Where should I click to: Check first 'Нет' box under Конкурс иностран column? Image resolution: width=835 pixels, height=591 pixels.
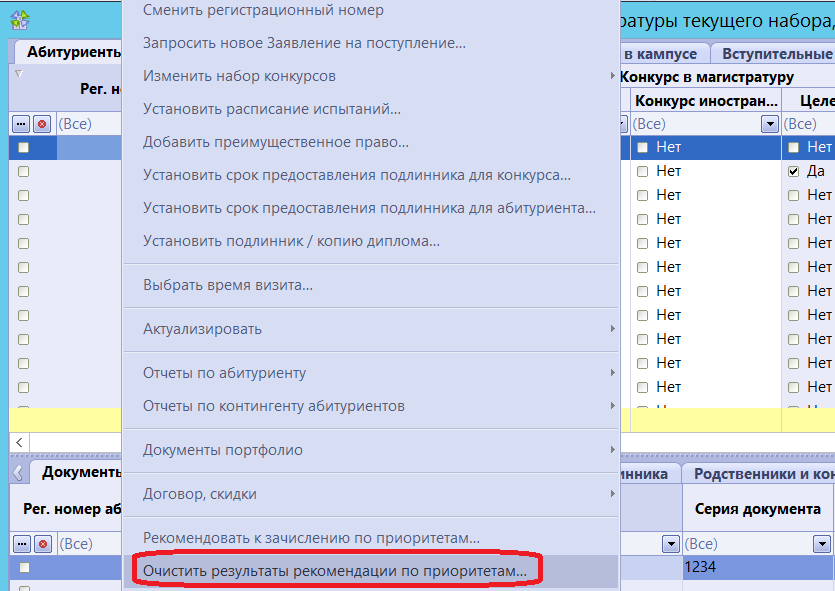point(643,147)
